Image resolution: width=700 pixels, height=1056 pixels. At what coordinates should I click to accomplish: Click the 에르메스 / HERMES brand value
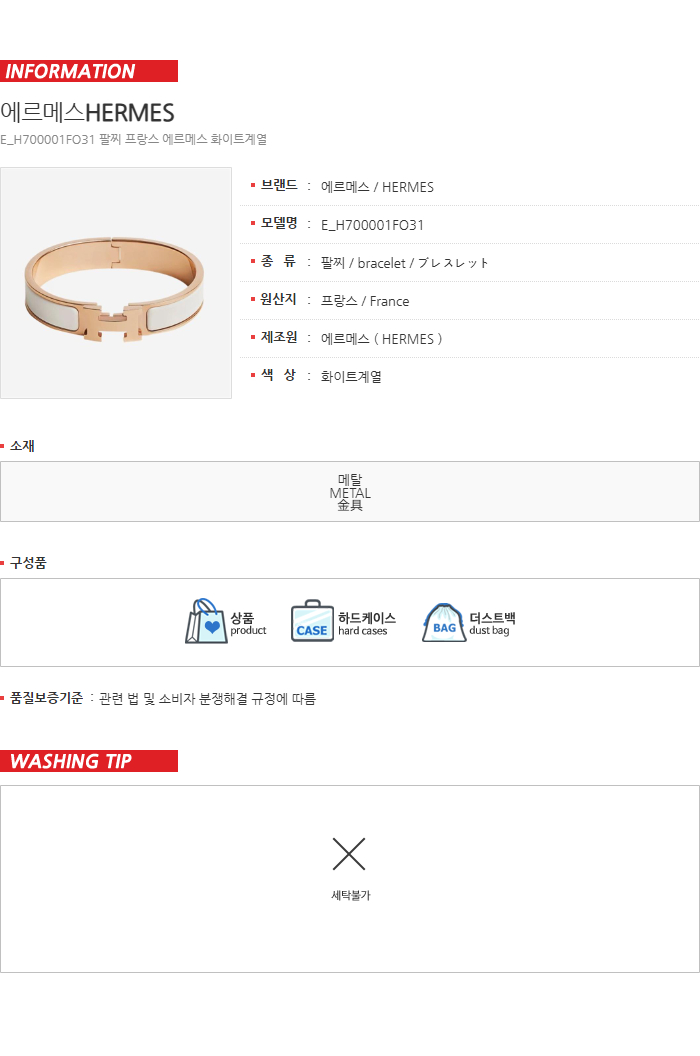coord(377,187)
